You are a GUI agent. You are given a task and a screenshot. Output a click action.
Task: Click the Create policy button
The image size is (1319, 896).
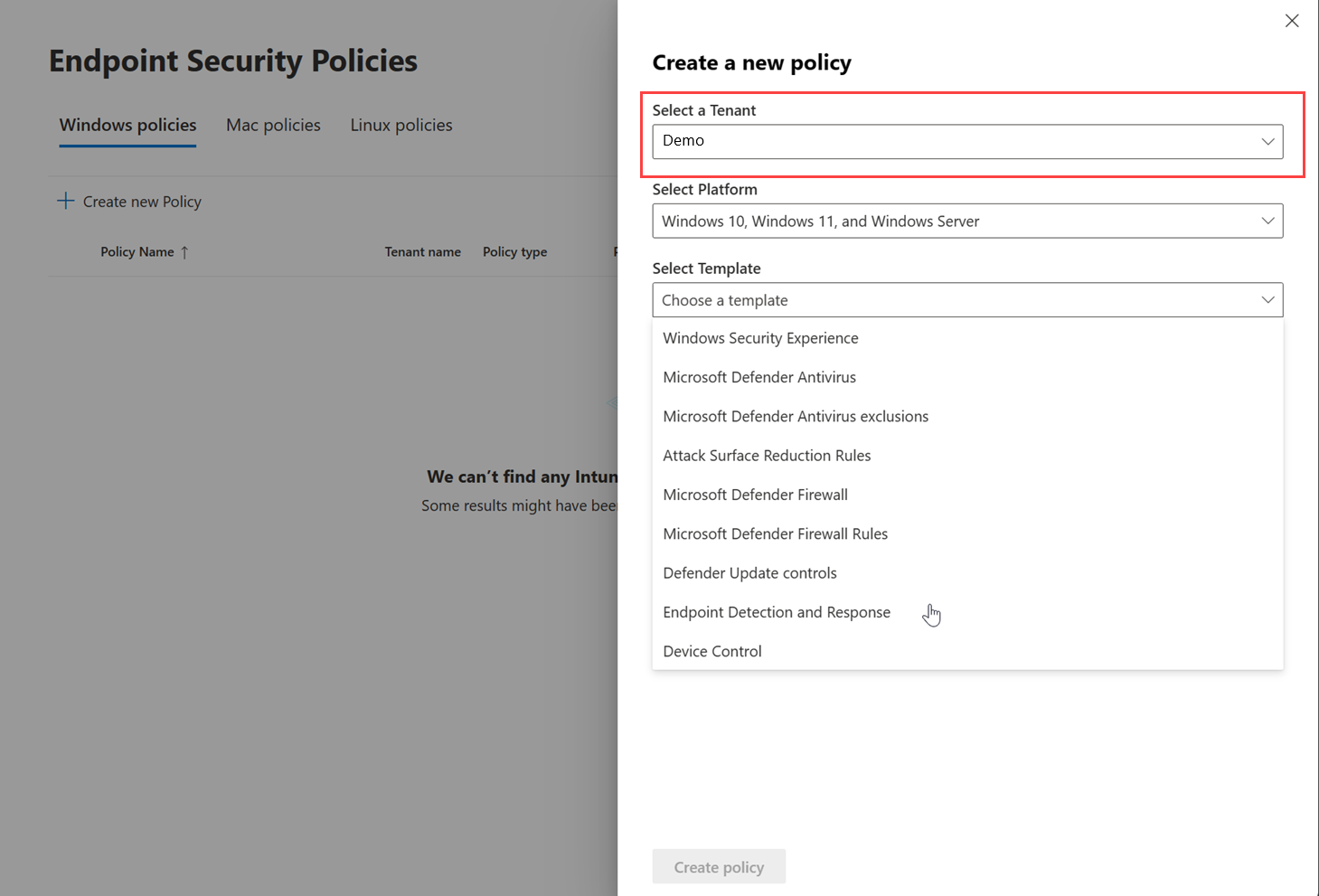[x=719, y=867]
